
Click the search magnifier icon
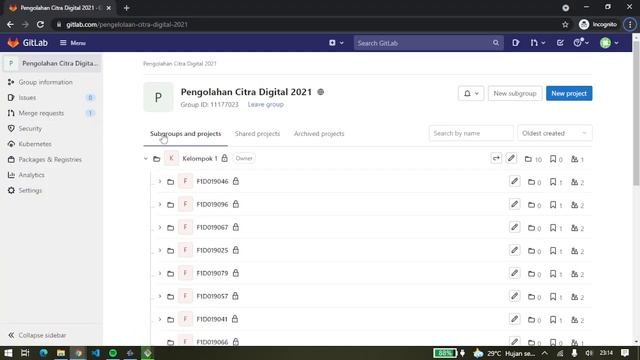[x=496, y=43]
